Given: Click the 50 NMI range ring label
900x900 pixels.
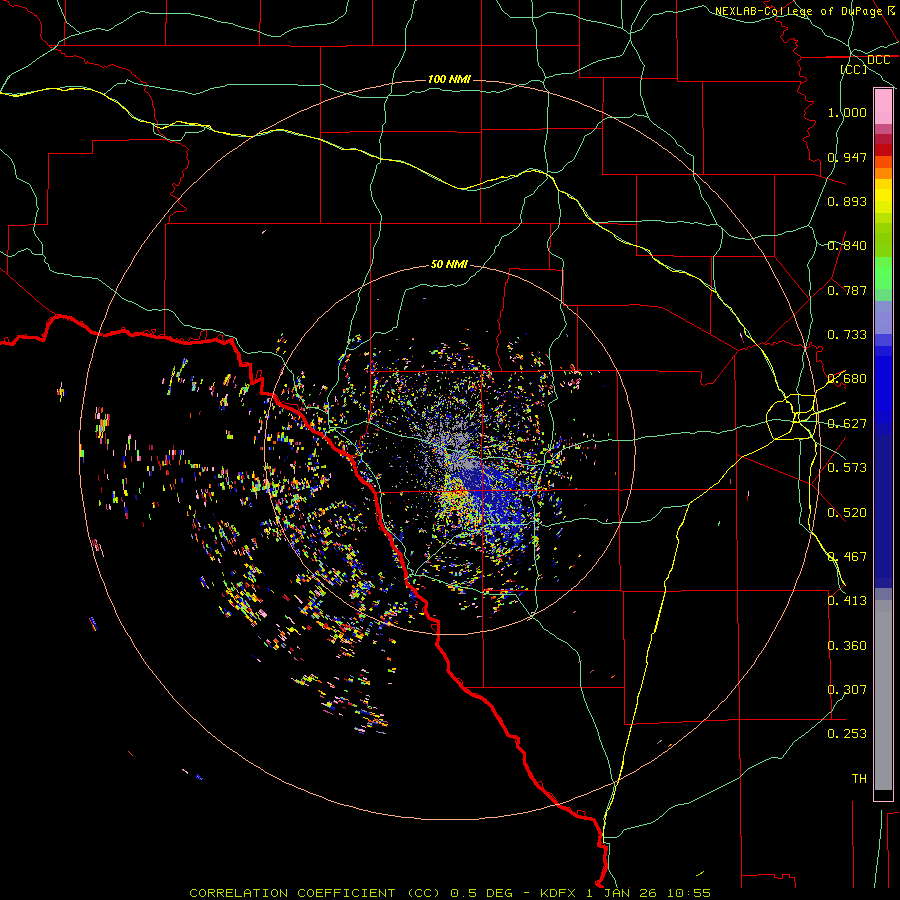Looking at the screenshot, I should click(x=449, y=264).
